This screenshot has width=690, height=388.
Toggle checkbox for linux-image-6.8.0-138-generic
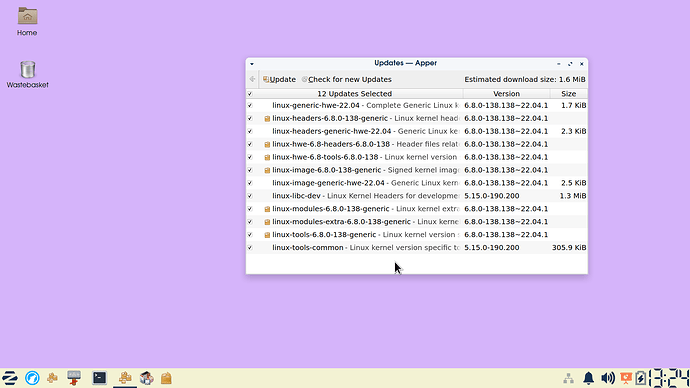click(250, 170)
